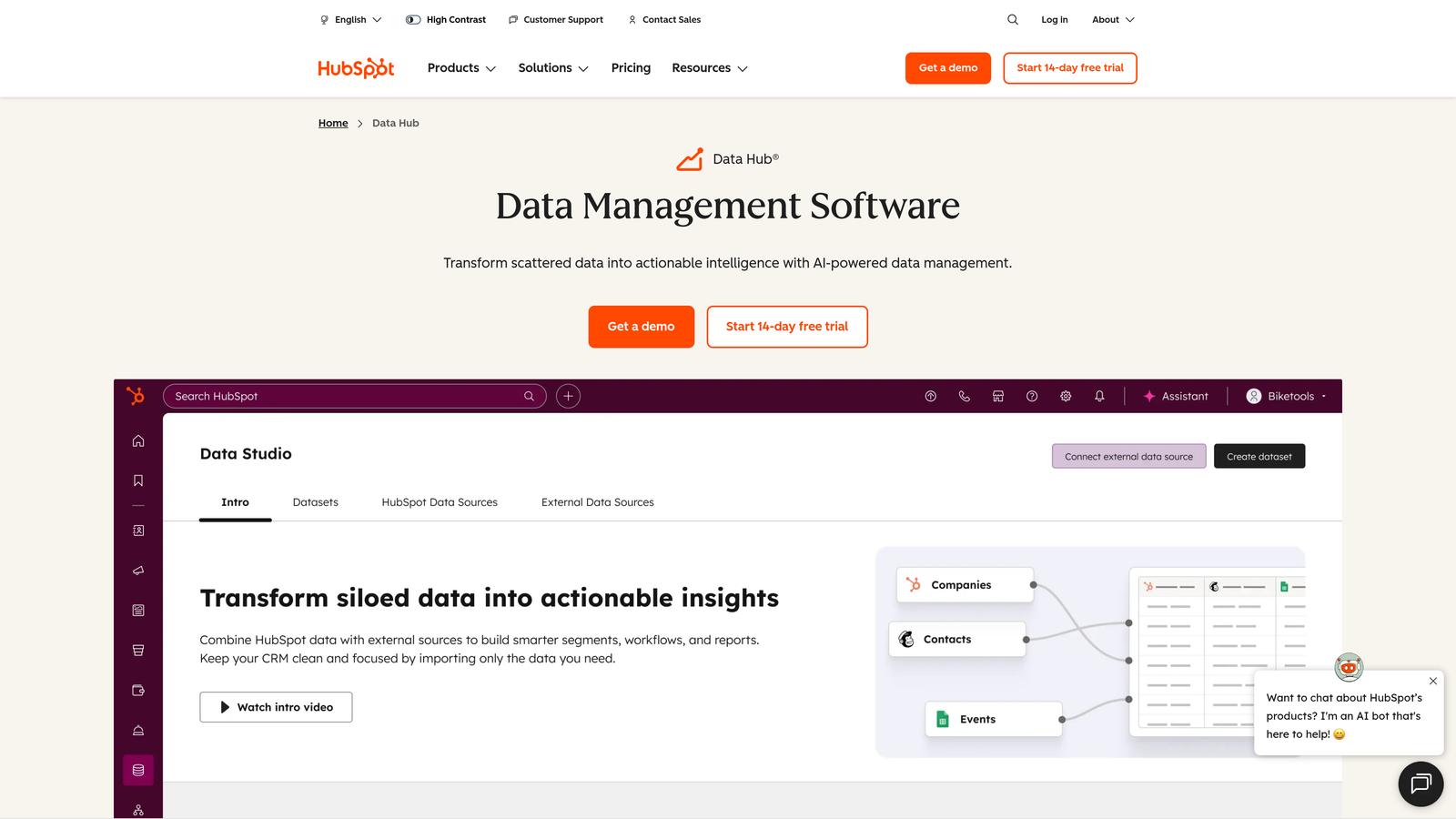Image resolution: width=1456 pixels, height=819 pixels.
Task: Select the phone call icon in the top bar
Action: 965,396
